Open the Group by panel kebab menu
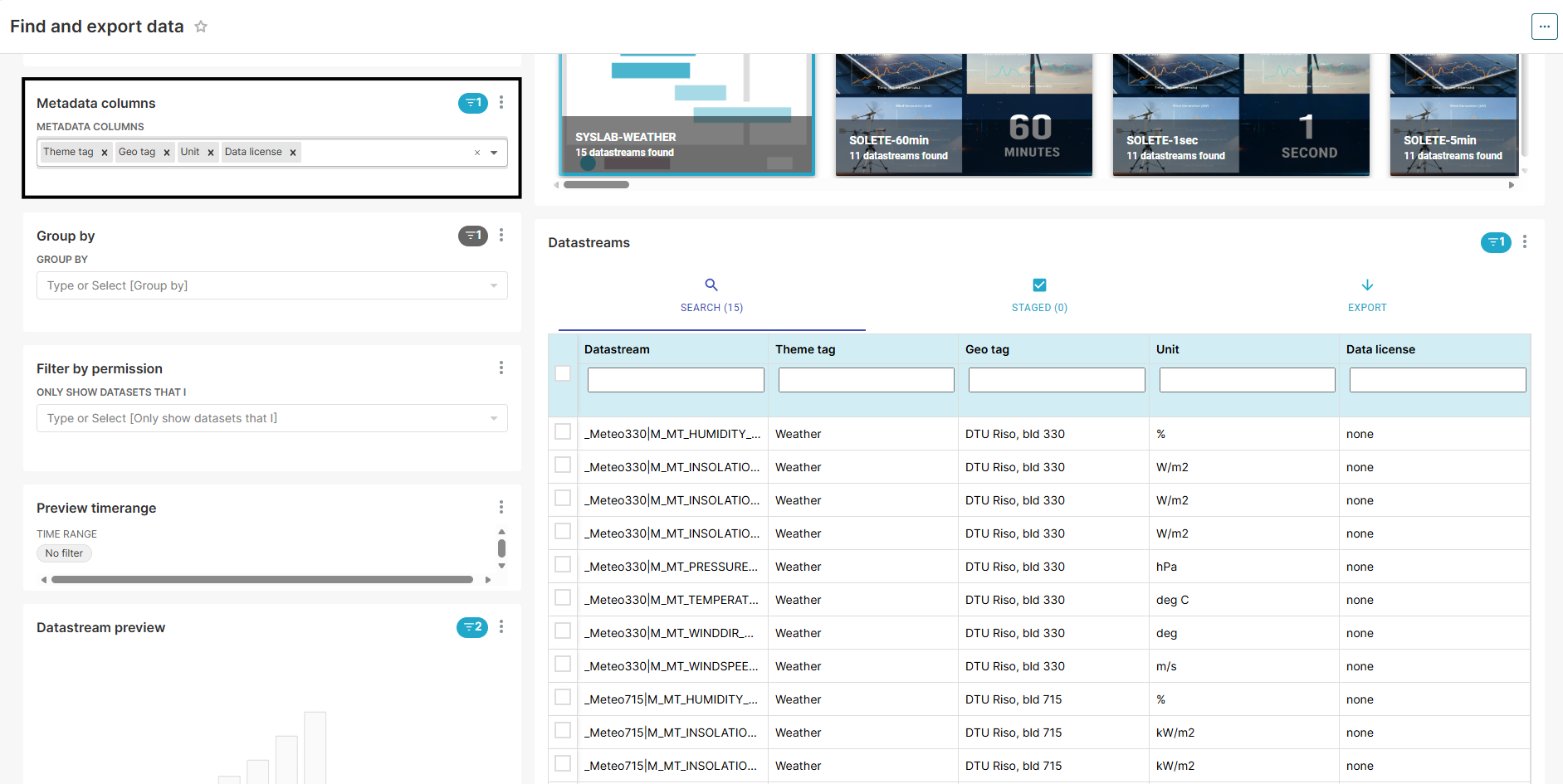This screenshot has width=1563, height=784. click(x=501, y=236)
